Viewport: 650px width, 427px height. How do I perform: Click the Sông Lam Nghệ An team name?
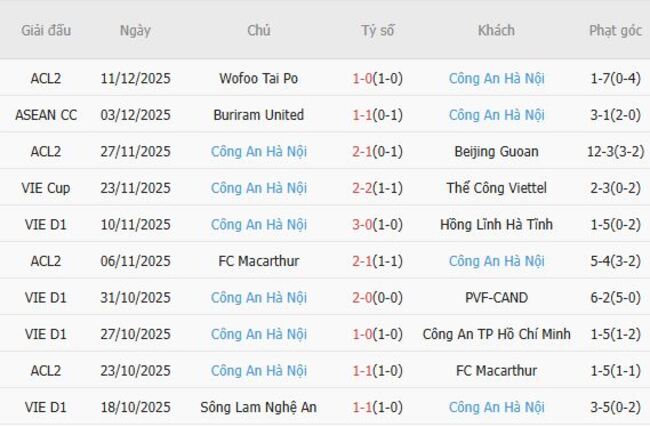pos(259,407)
